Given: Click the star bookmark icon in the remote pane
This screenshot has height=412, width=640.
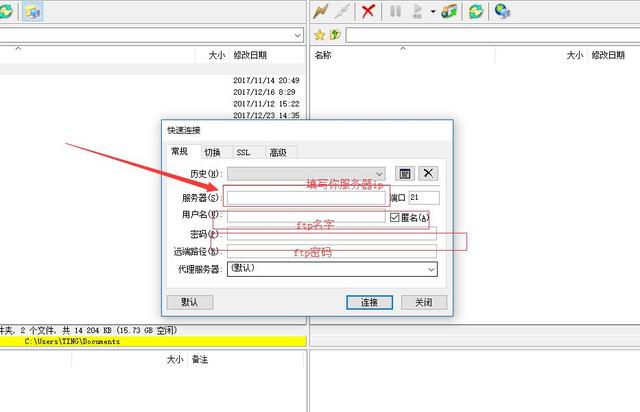Looking at the screenshot, I should click(x=319, y=35).
